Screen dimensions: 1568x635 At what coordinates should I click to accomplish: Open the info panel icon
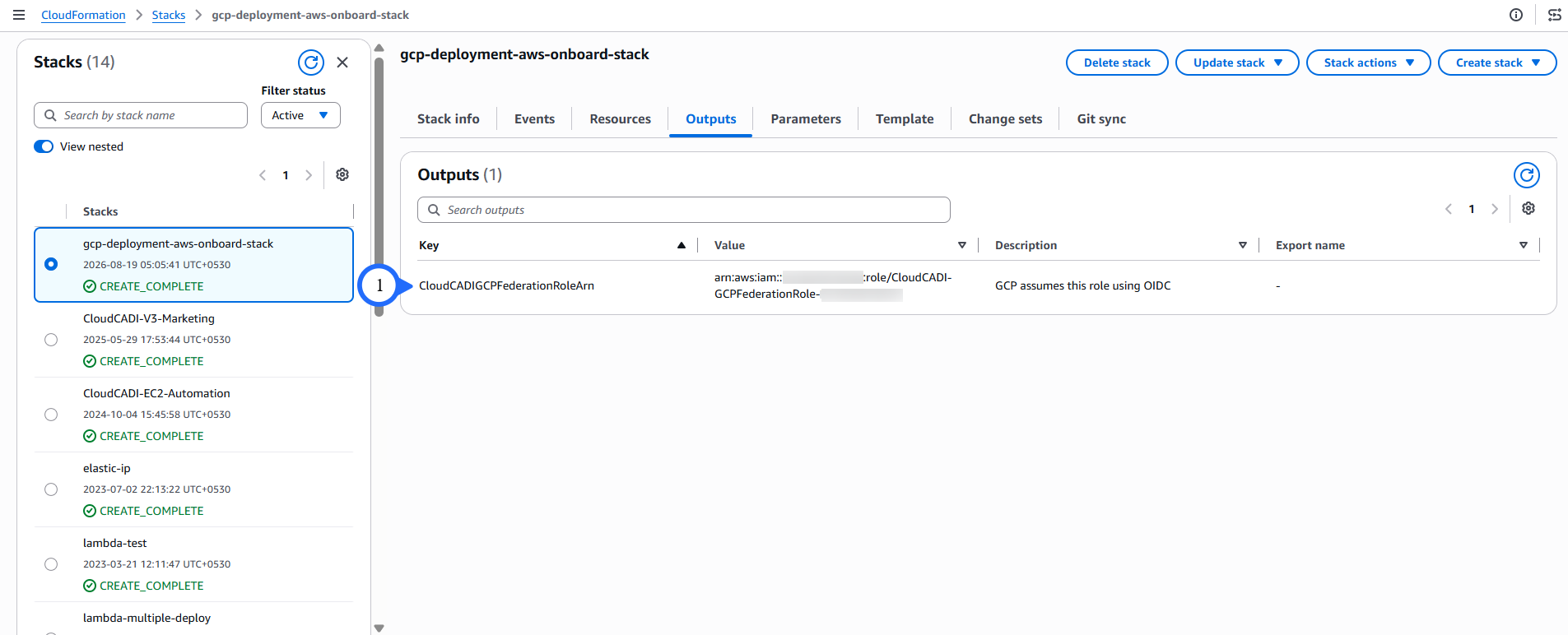click(x=1516, y=15)
